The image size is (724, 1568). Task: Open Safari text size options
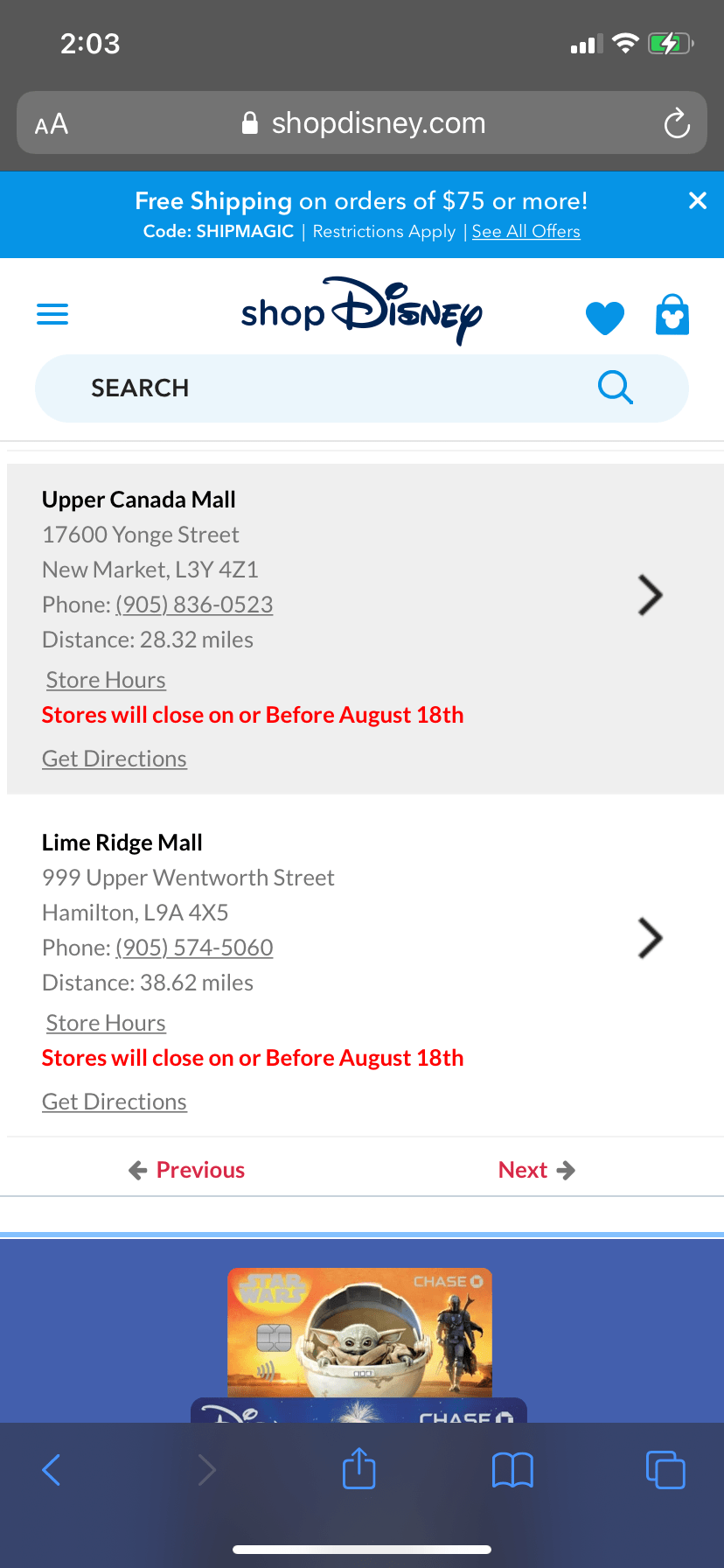click(x=52, y=124)
